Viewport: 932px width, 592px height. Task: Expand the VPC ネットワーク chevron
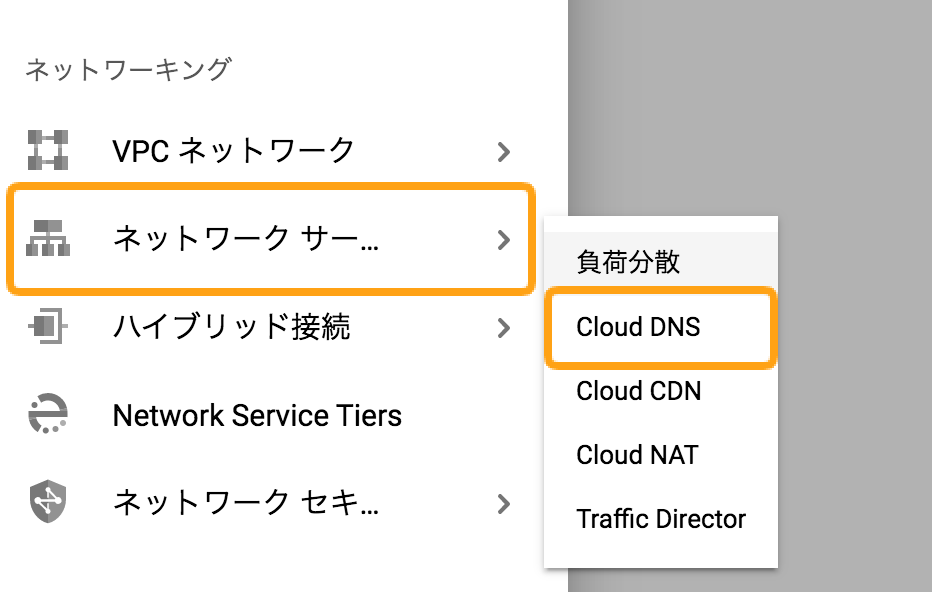(503, 152)
